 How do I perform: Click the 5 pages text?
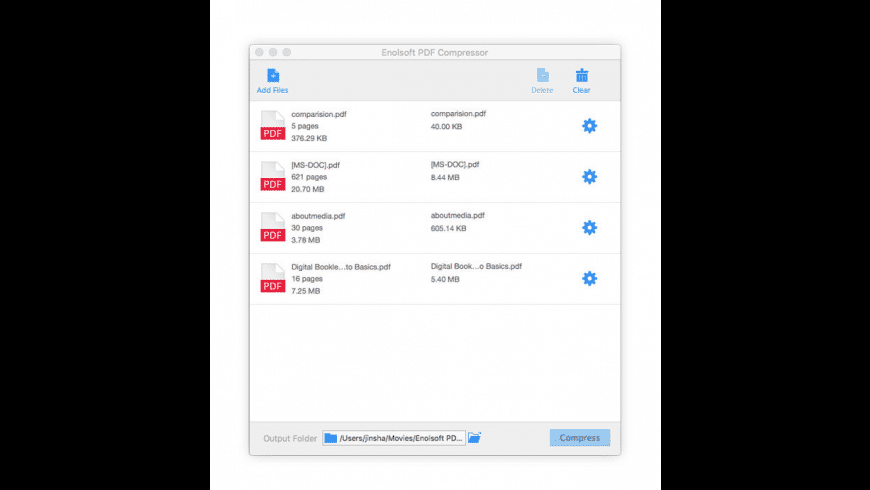pyautogui.click(x=305, y=126)
